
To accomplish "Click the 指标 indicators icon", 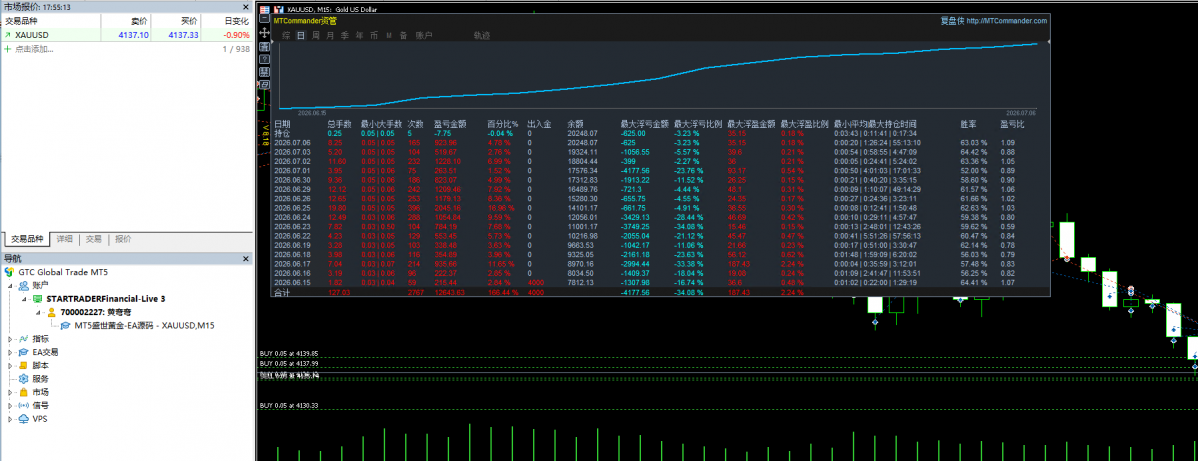I will [x=24, y=339].
